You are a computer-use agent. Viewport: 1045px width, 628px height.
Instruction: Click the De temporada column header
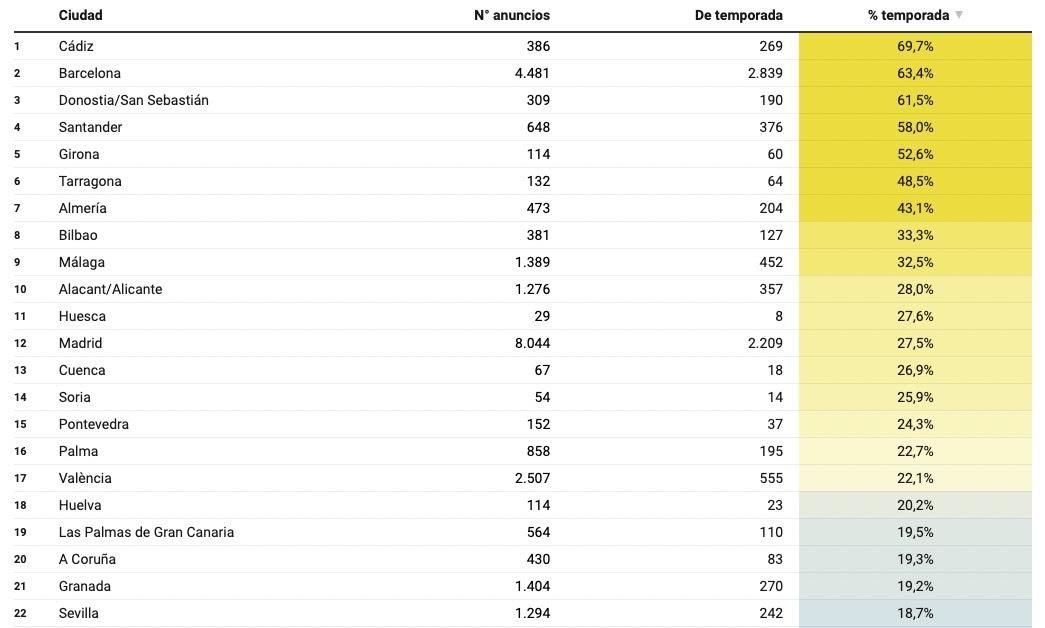[x=738, y=15]
